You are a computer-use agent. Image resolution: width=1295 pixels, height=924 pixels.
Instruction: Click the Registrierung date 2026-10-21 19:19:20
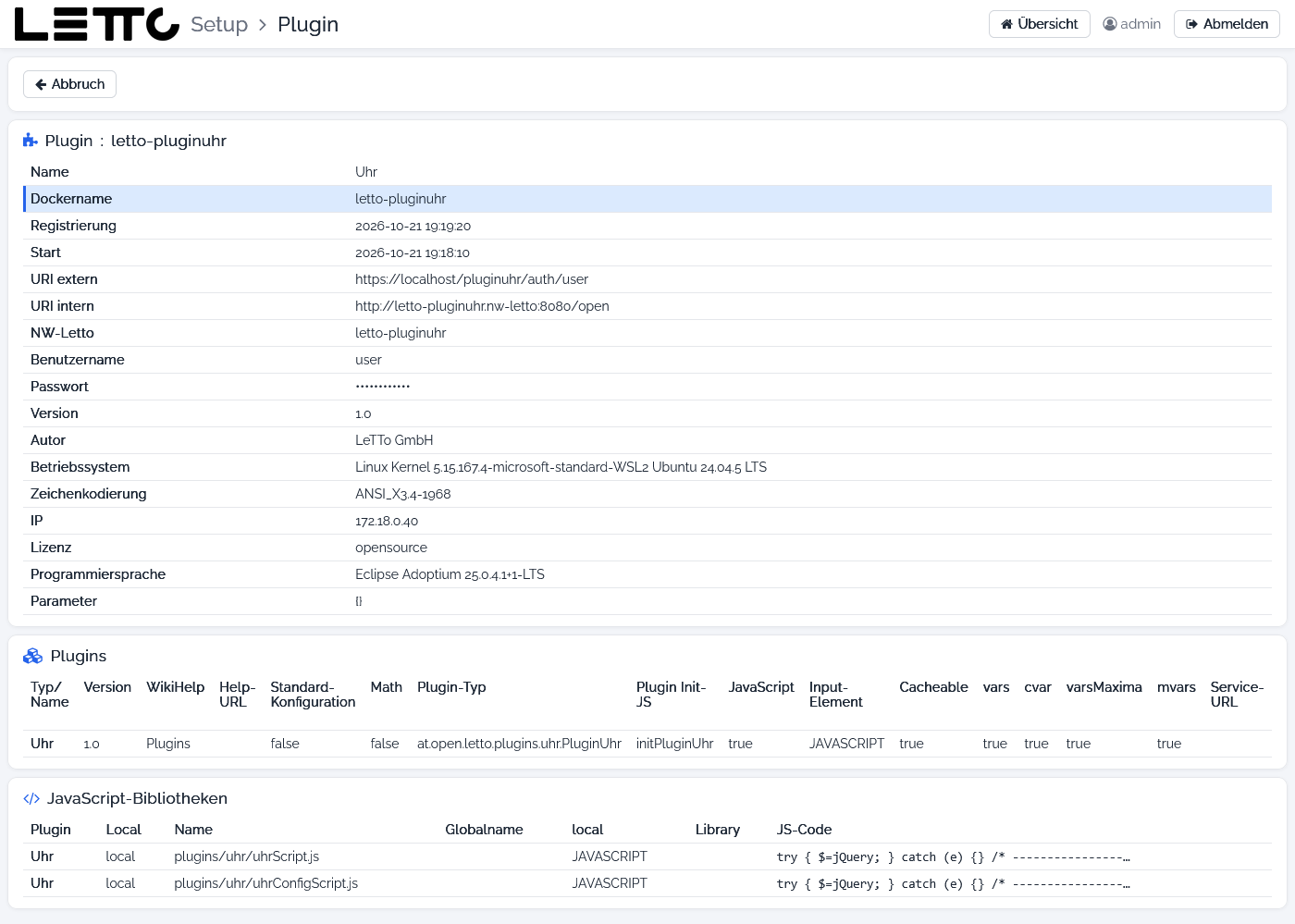[x=413, y=226]
